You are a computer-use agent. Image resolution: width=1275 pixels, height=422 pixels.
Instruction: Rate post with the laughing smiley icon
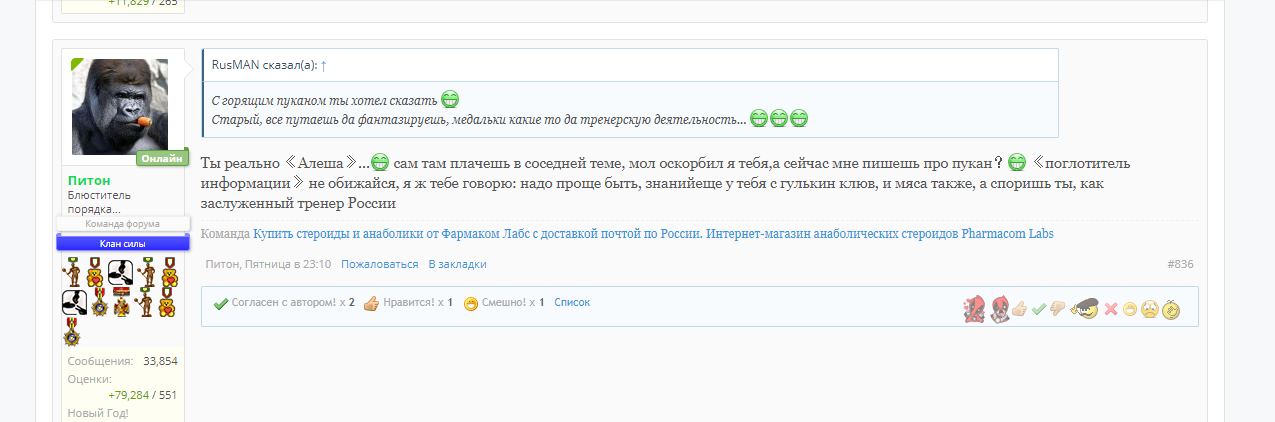click(1130, 309)
